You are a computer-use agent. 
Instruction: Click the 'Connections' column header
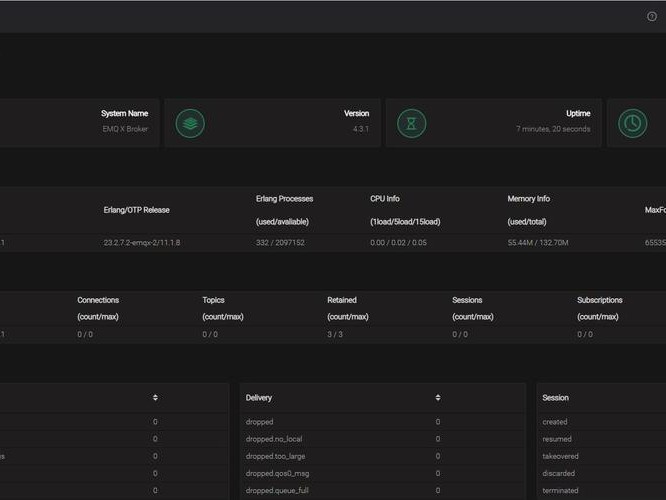[x=98, y=300]
